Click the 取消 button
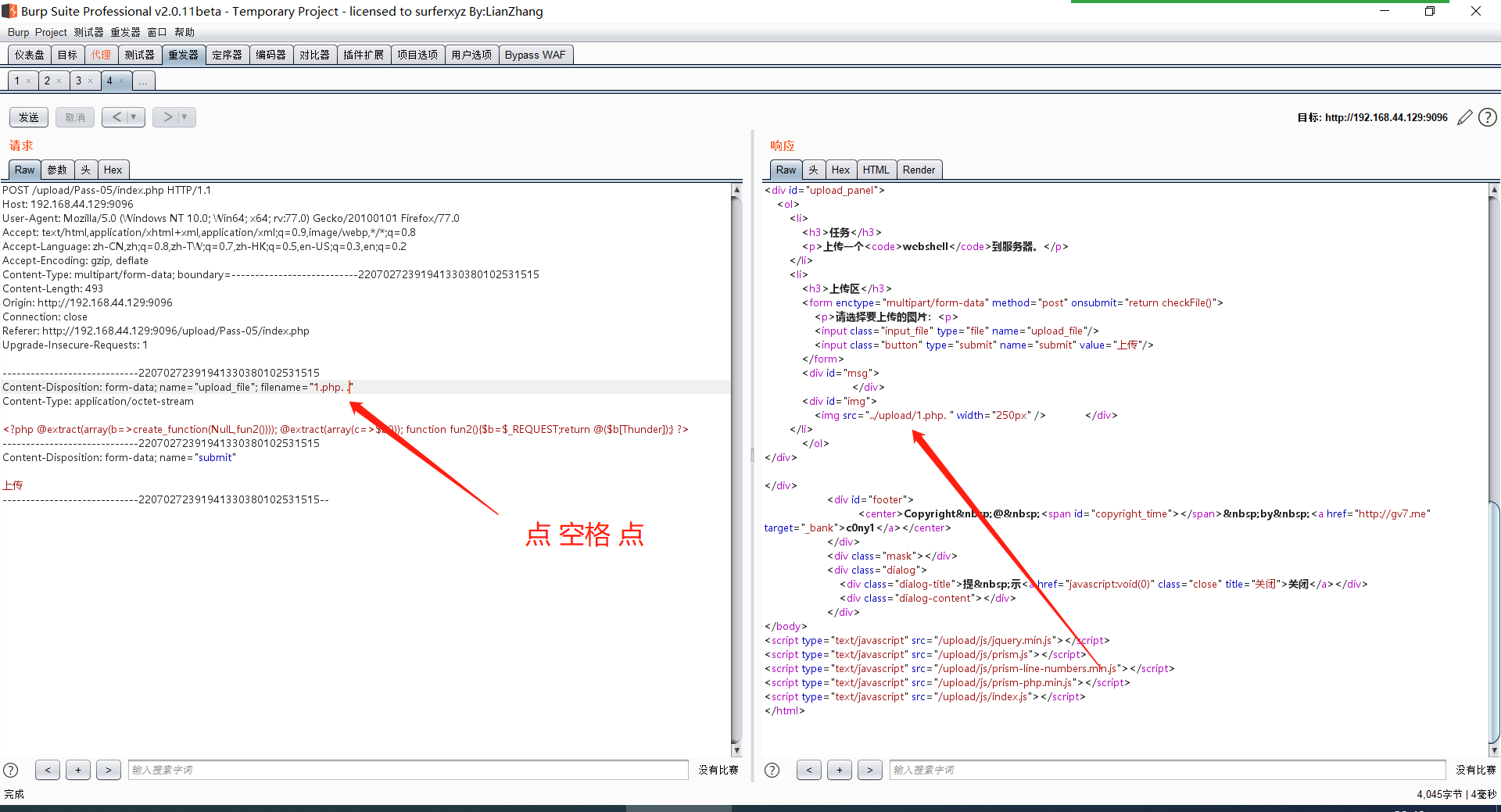The image size is (1501, 812). pos(75,117)
